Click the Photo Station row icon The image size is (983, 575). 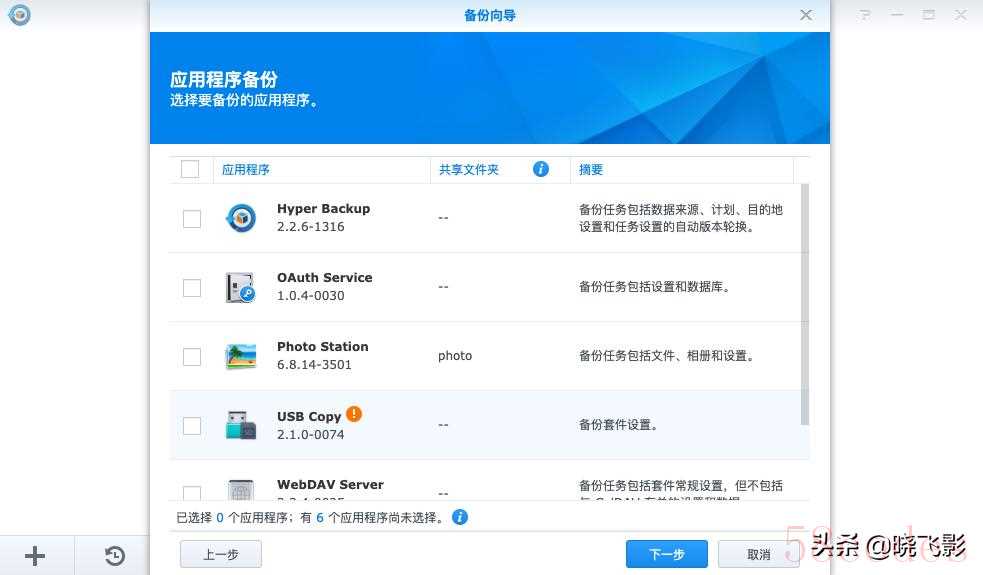(241, 356)
